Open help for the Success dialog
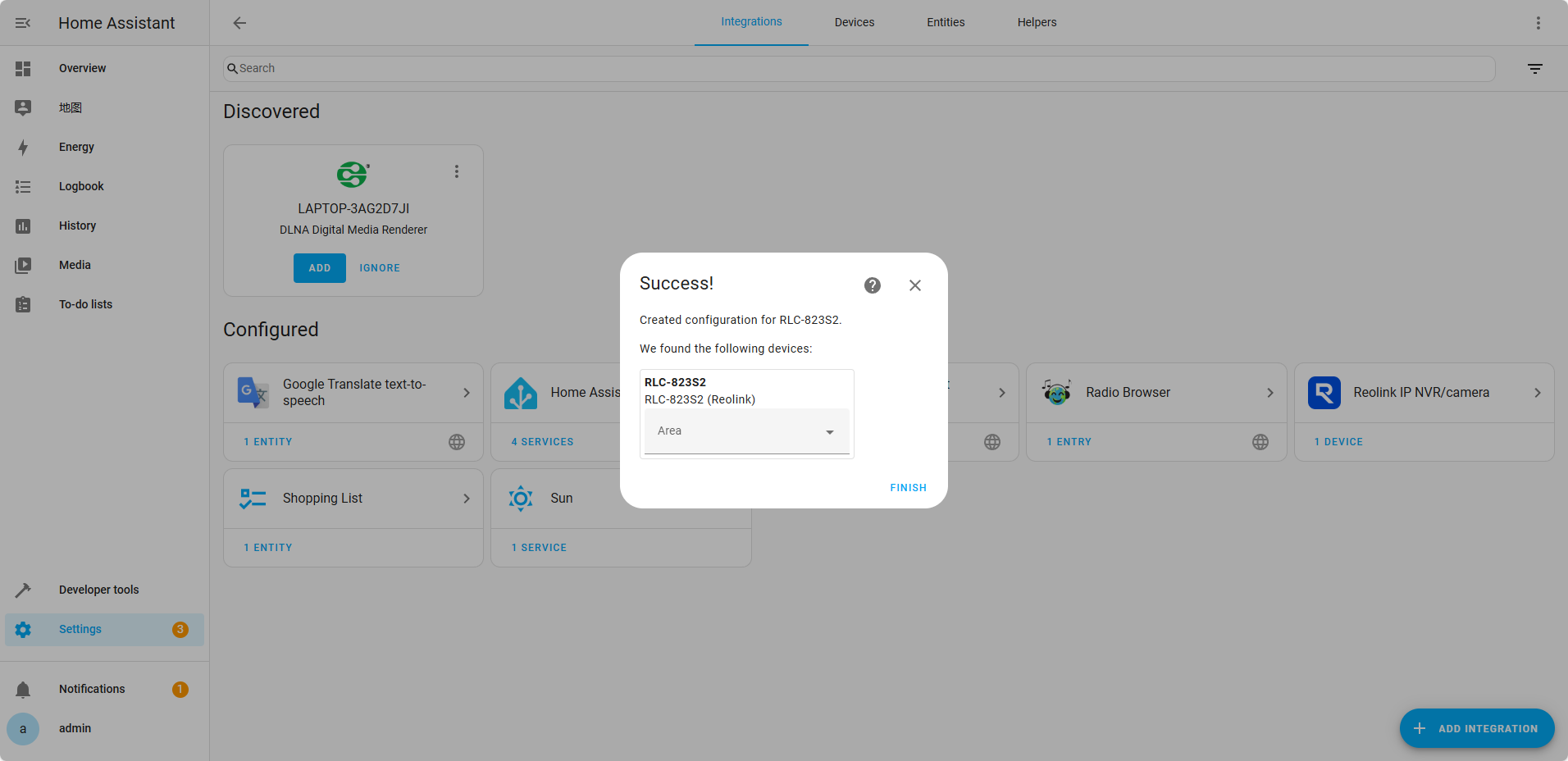 873,285
